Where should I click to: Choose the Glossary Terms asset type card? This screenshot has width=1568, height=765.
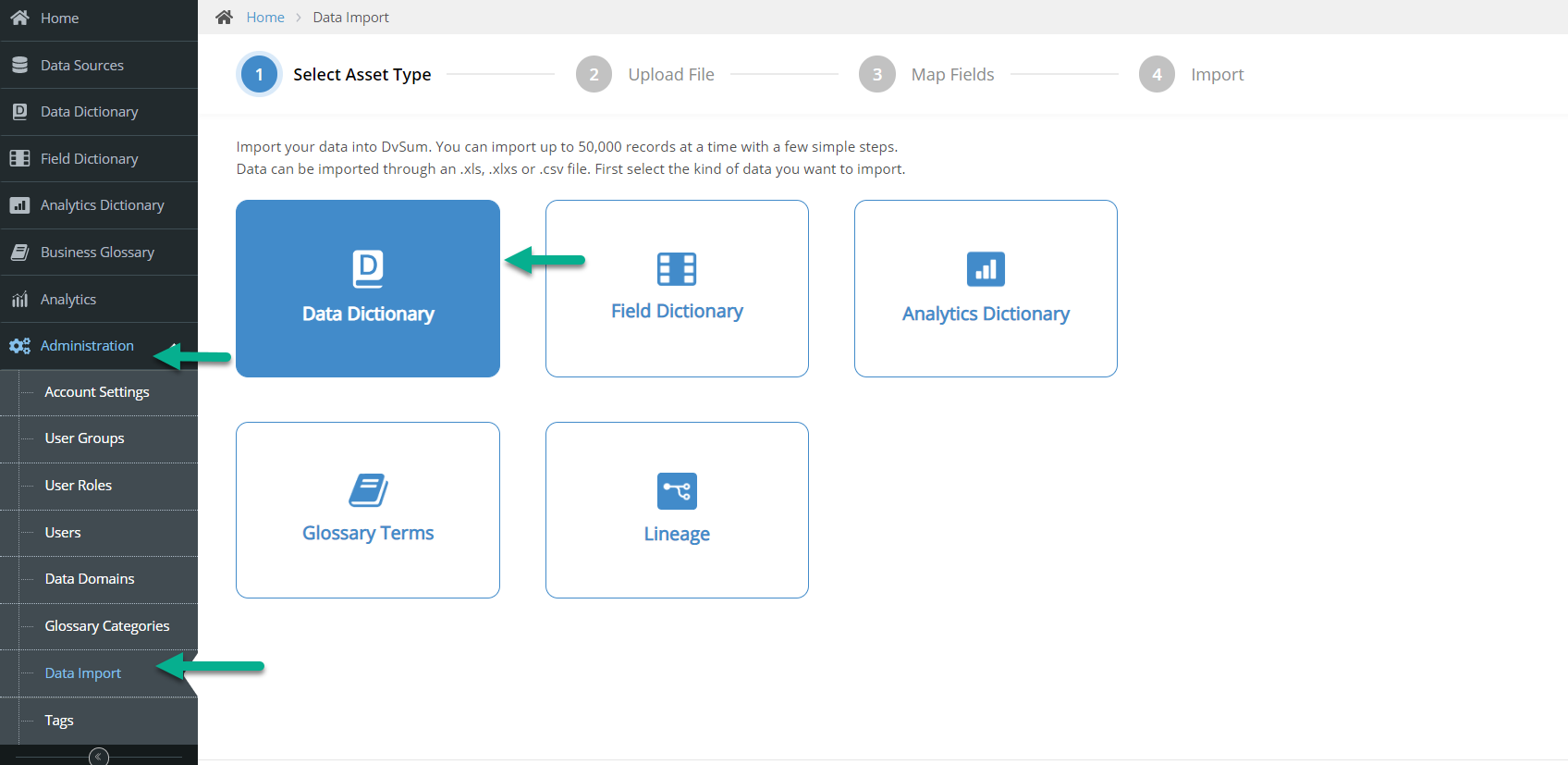(x=368, y=510)
